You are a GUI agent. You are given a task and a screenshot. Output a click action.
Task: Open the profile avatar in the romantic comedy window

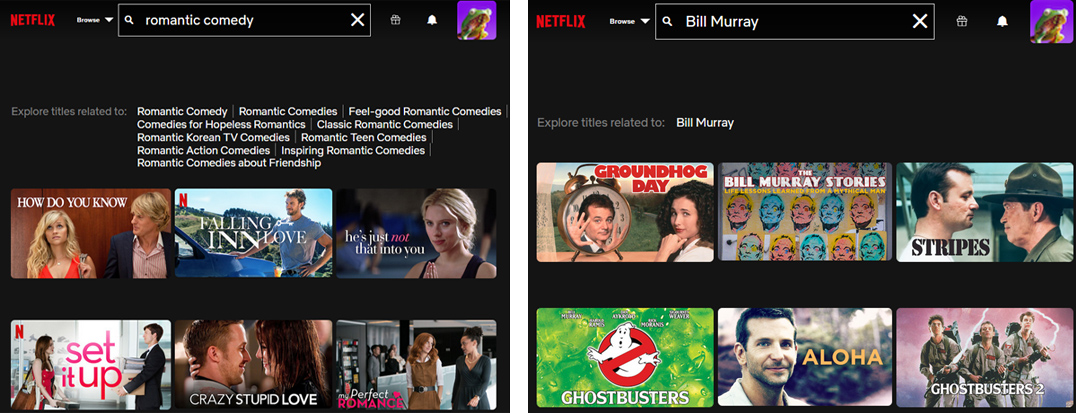(x=476, y=20)
